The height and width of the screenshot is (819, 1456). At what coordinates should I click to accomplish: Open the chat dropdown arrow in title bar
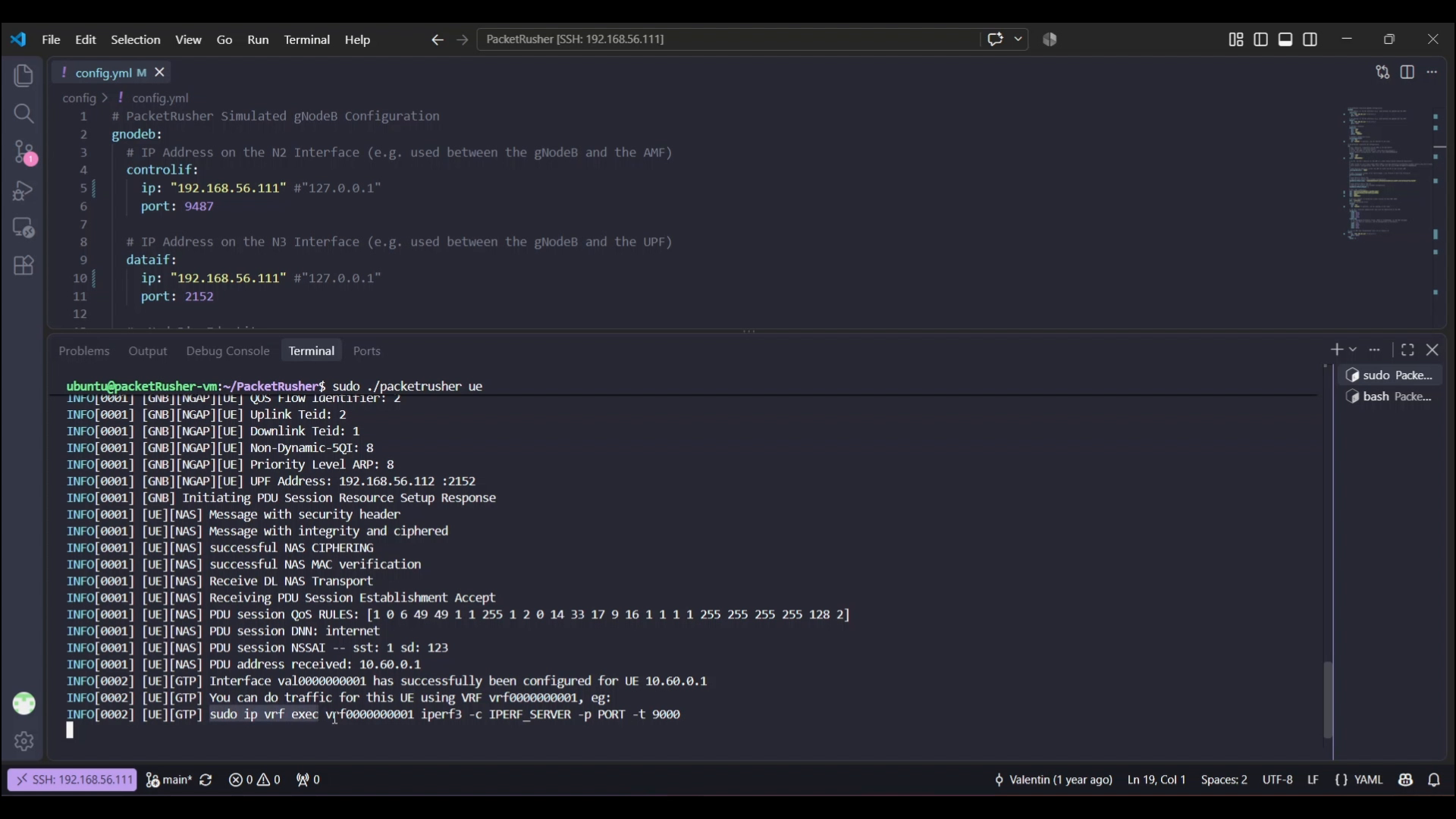[x=1018, y=39]
